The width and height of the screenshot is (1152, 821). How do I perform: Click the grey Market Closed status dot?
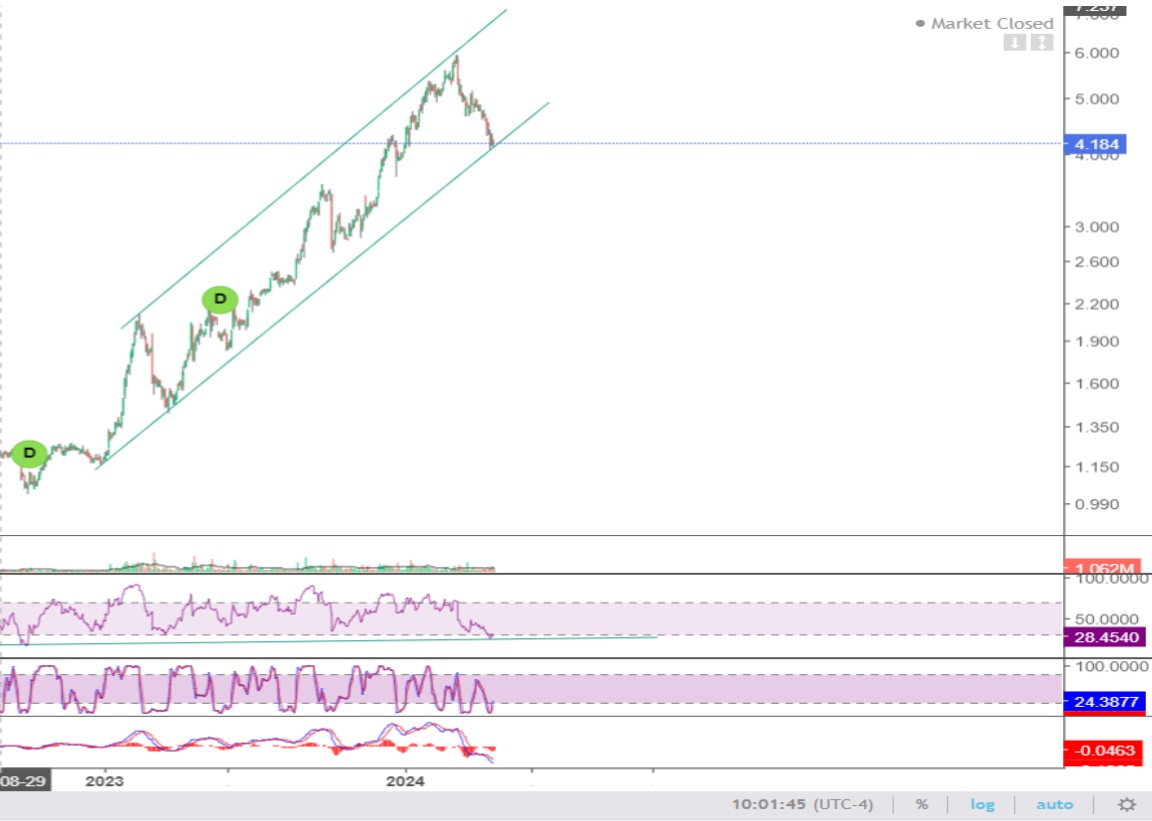920,24
